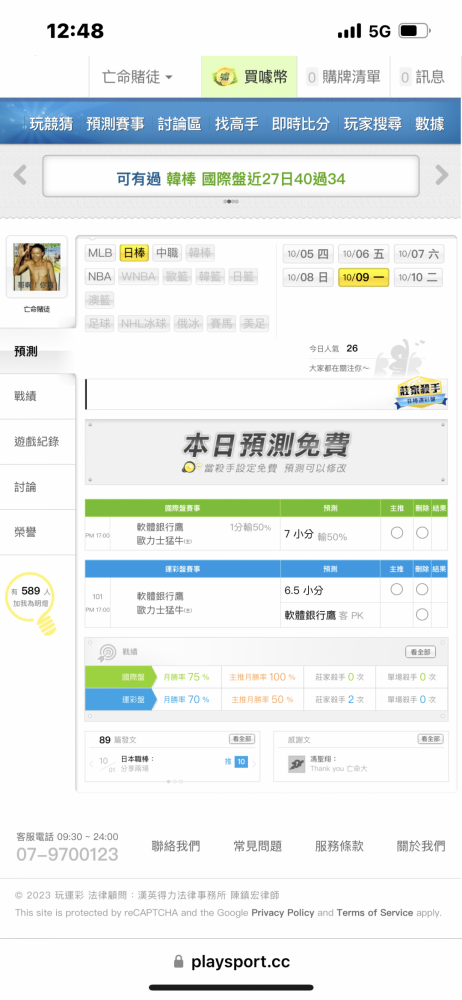Viewport: 462px width, 1000px height.
Task: Click the 莊家殺手 badge icon
Action: [419, 394]
